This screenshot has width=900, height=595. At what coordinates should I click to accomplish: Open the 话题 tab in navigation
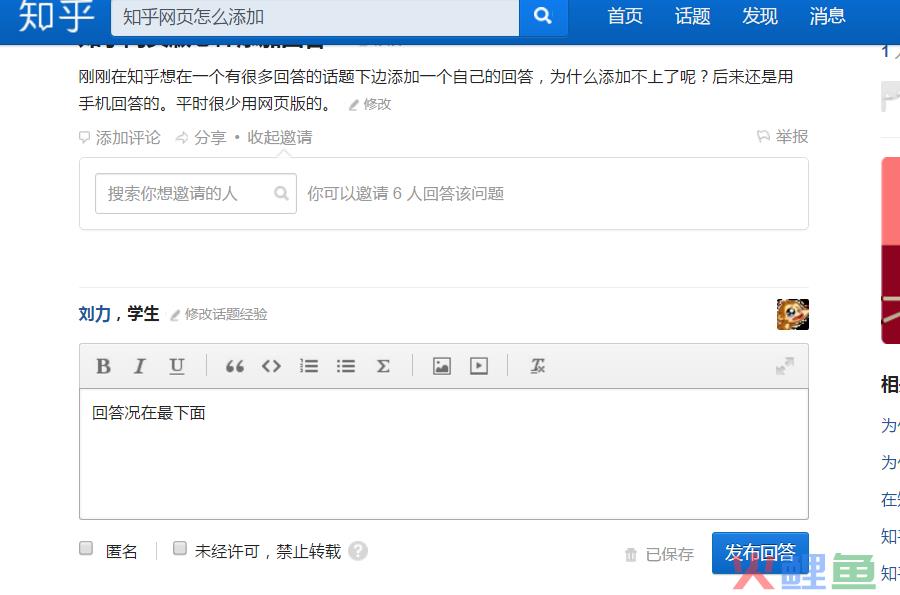(x=692, y=16)
